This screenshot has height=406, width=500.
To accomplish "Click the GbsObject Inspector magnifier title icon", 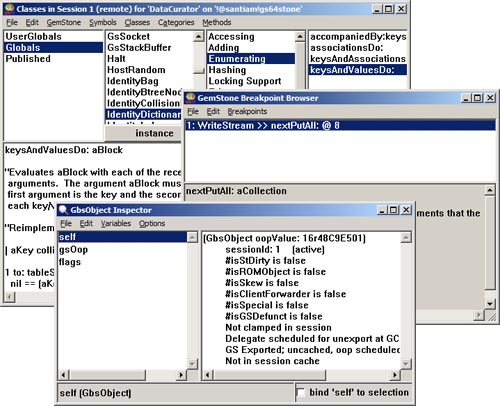I will [x=63, y=210].
